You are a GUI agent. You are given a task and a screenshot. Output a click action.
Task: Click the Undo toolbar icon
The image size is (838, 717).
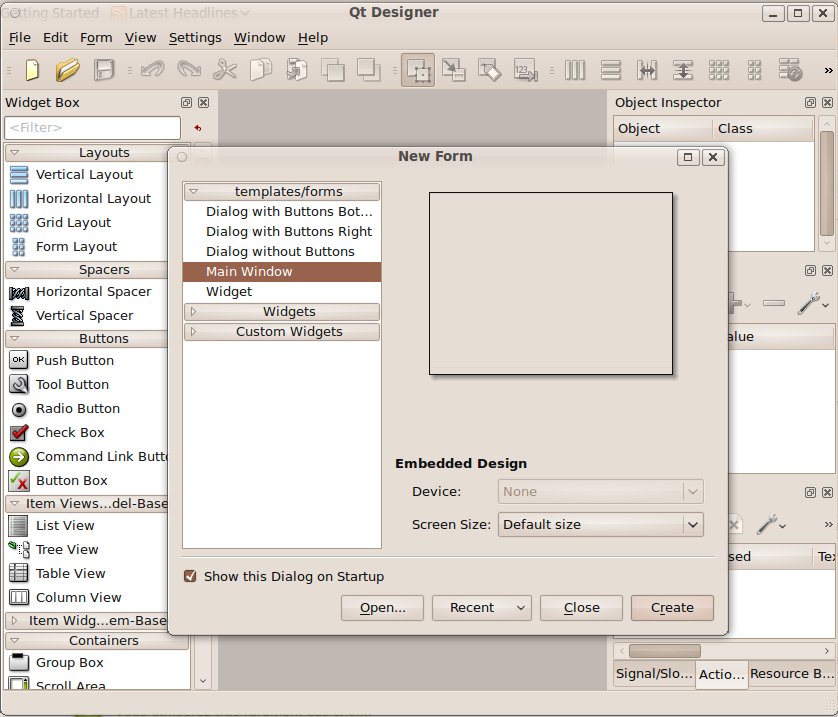coord(152,70)
